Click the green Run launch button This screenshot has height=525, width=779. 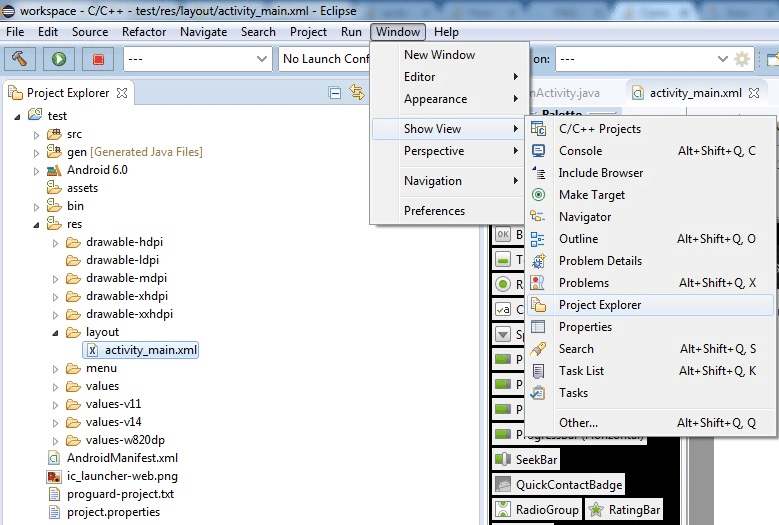[59, 59]
